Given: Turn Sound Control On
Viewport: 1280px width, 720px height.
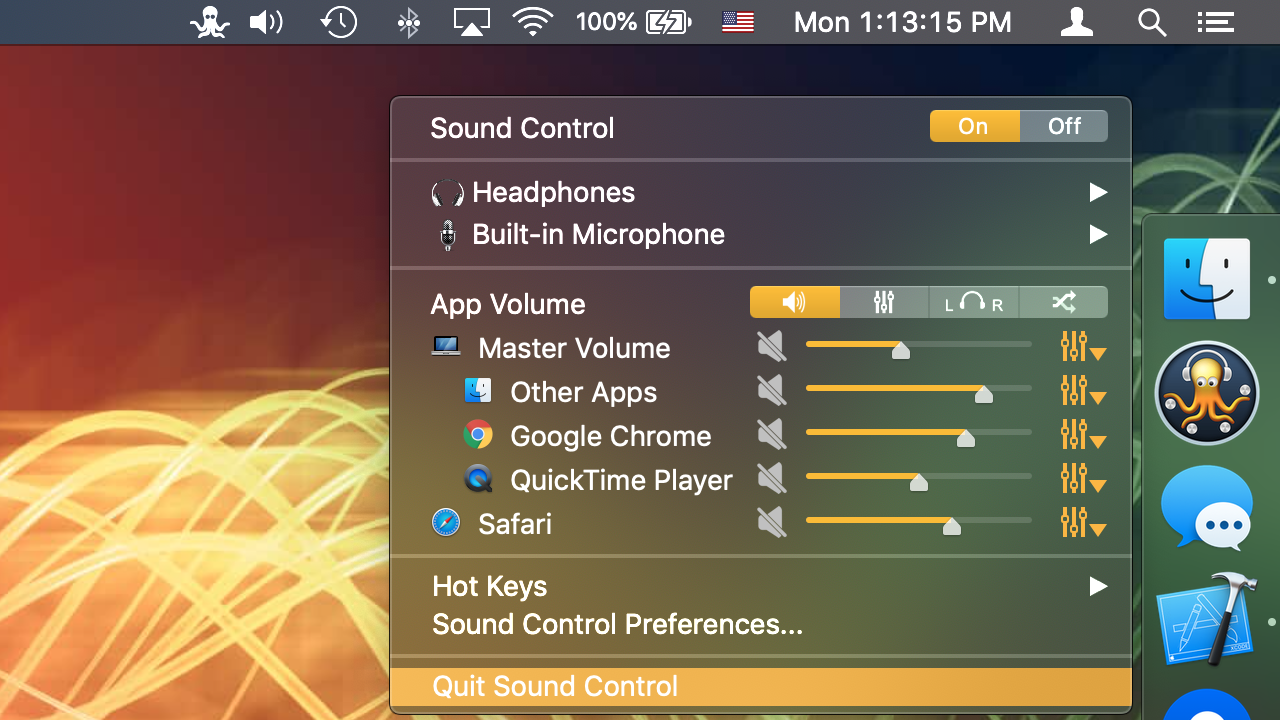Looking at the screenshot, I should (974, 126).
